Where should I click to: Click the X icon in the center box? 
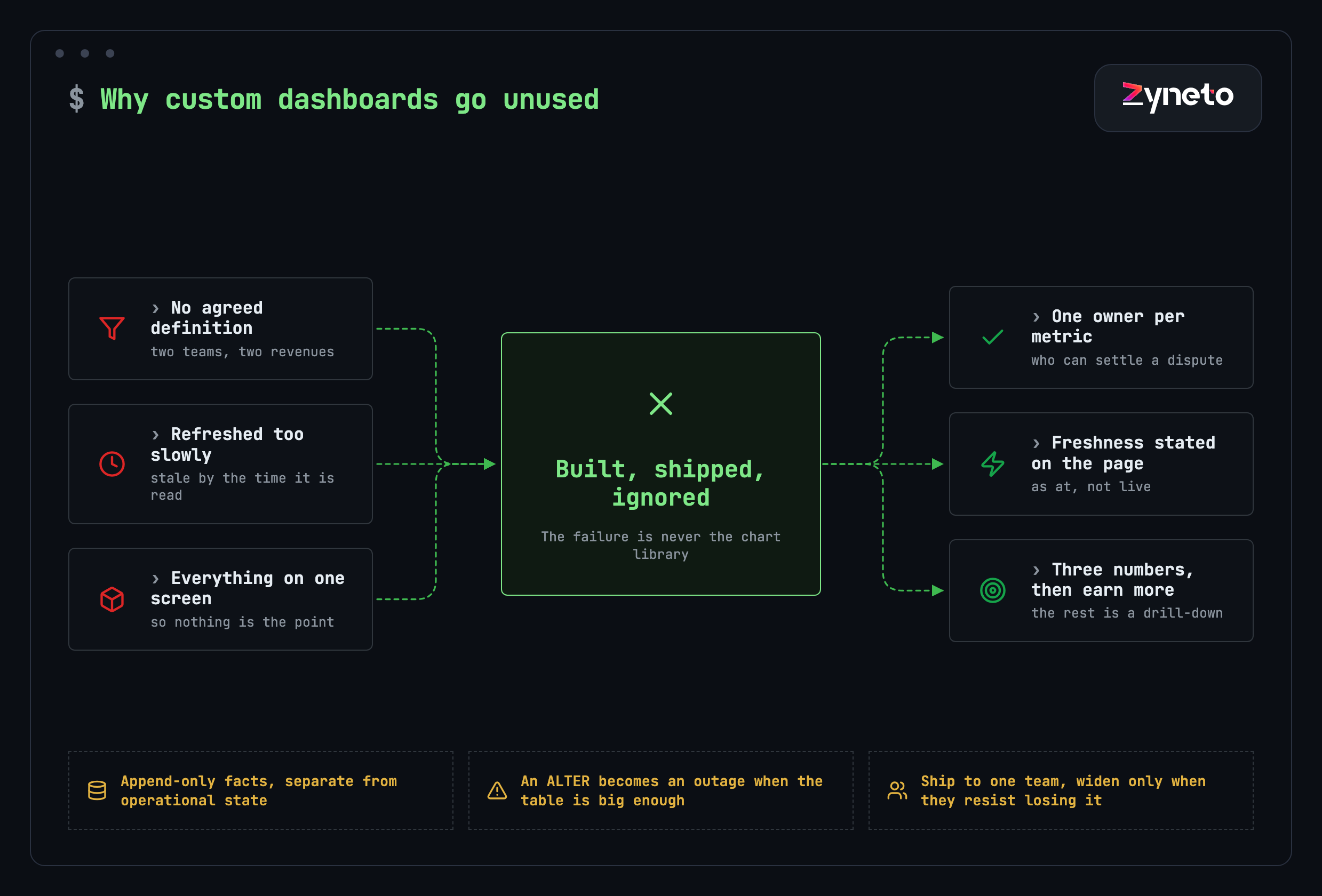[x=661, y=404]
